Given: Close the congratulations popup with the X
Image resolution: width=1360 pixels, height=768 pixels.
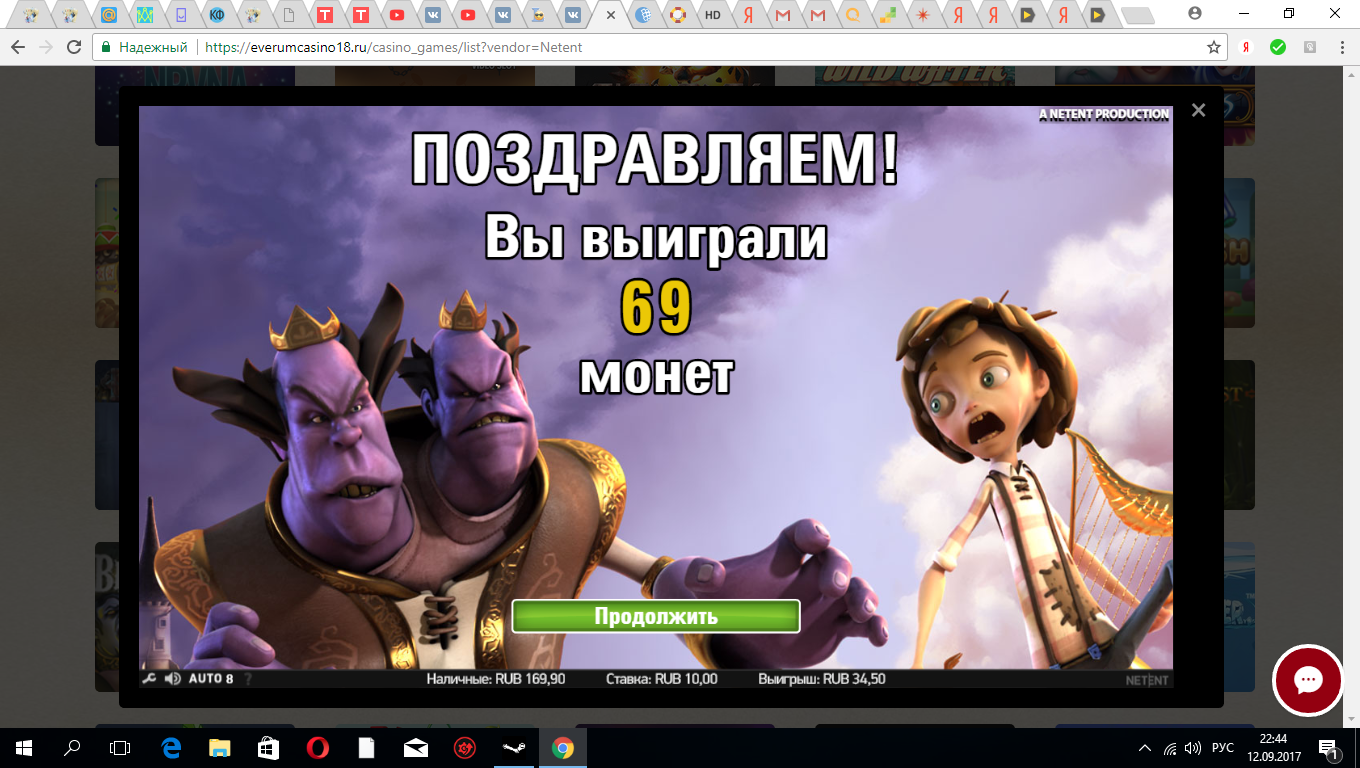Looking at the screenshot, I should pyautogui.click(x=1198, y=110).
